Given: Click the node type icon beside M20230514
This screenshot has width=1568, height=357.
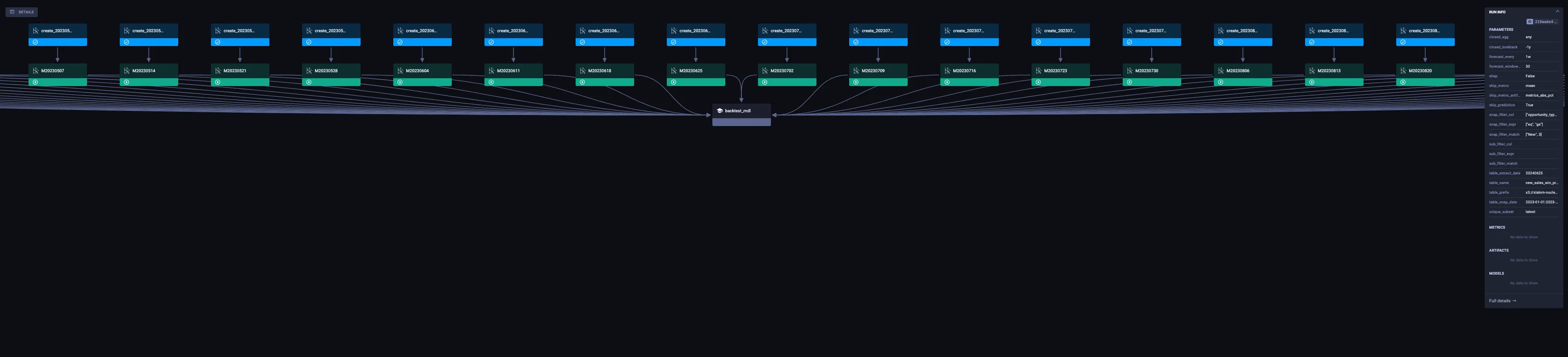Looking at the screenshot, I should tap(127, 70).
